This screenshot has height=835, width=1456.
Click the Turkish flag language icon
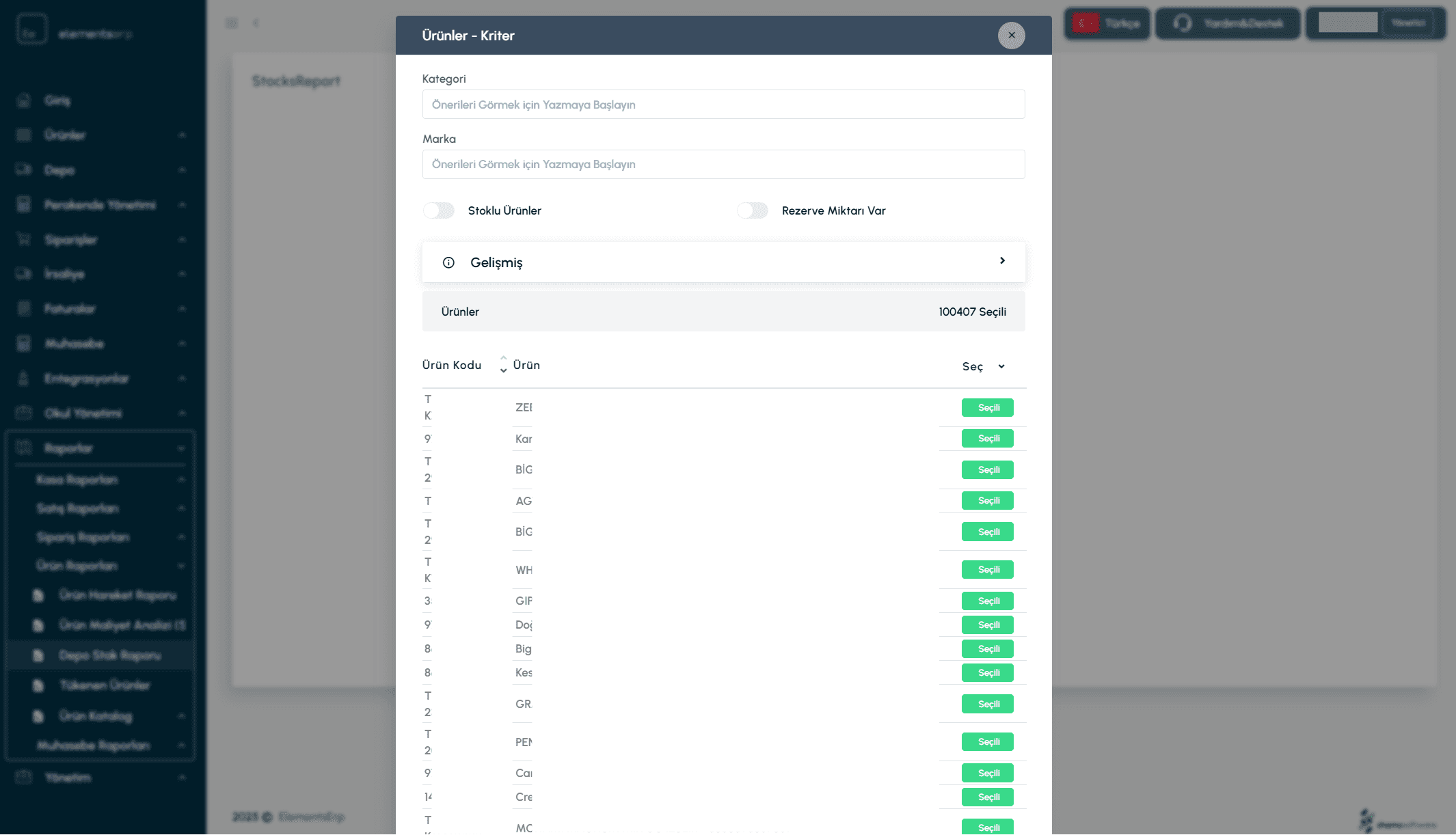[1085, 23]
